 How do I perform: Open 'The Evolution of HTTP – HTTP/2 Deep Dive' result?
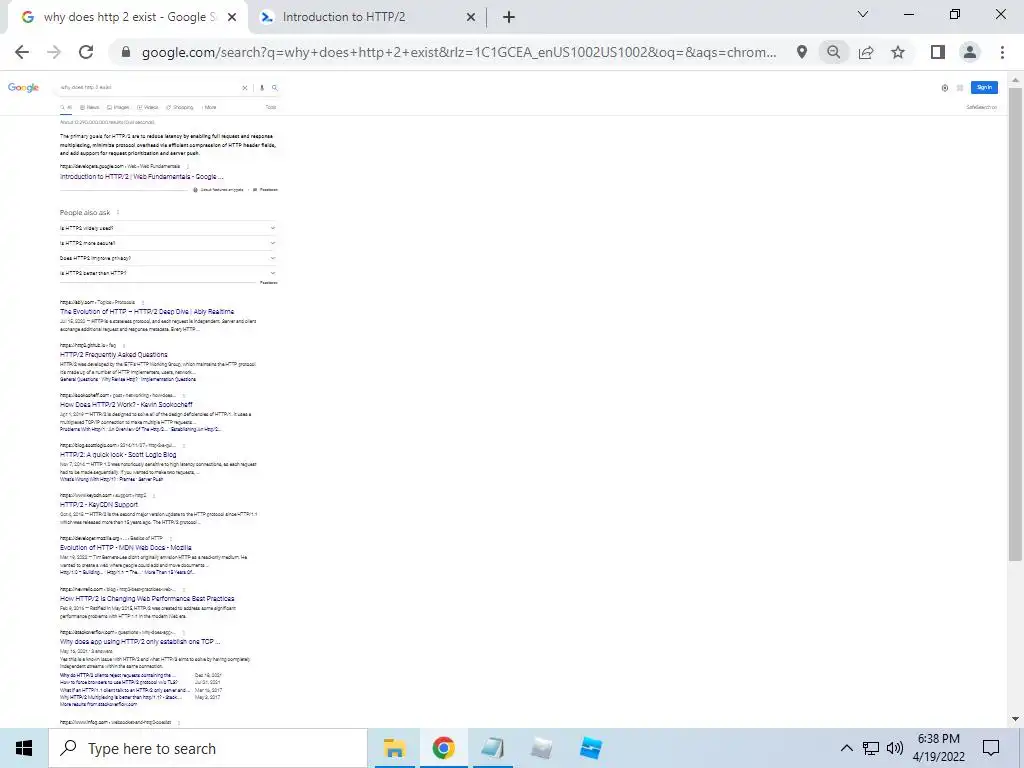click(147, 312)
